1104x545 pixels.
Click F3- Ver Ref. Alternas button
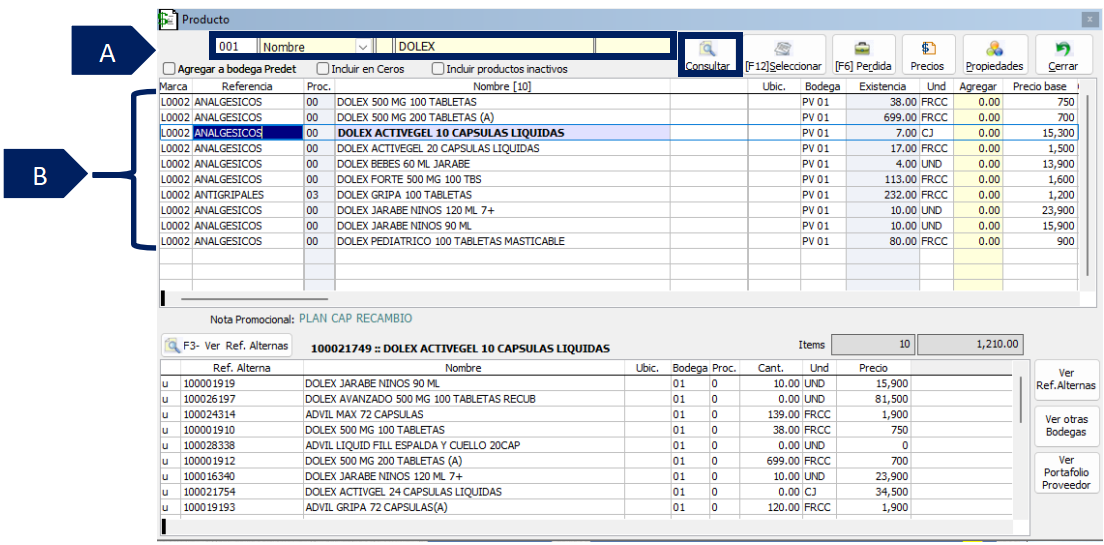226,346
